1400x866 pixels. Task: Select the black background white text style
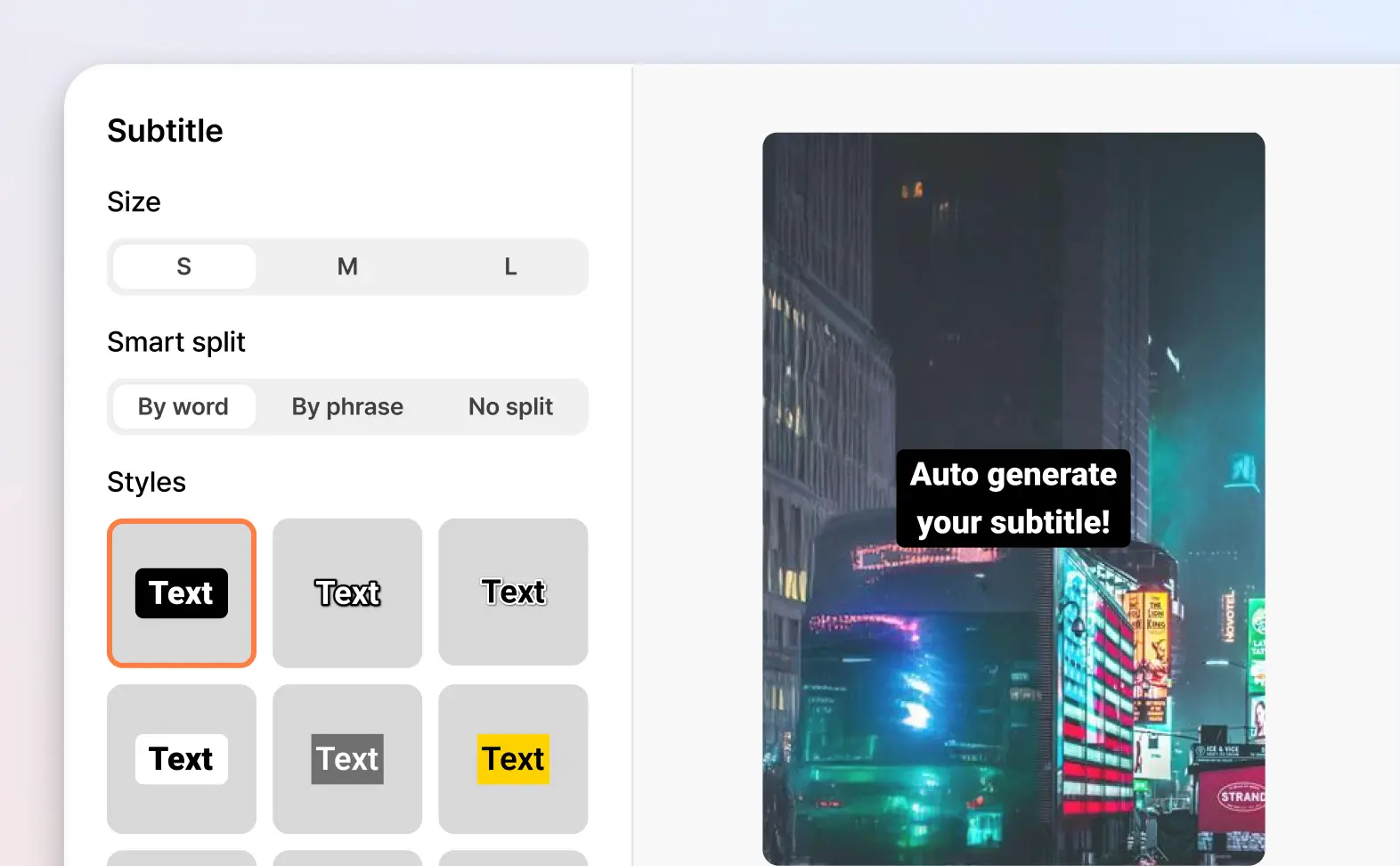tap(182, 593)
